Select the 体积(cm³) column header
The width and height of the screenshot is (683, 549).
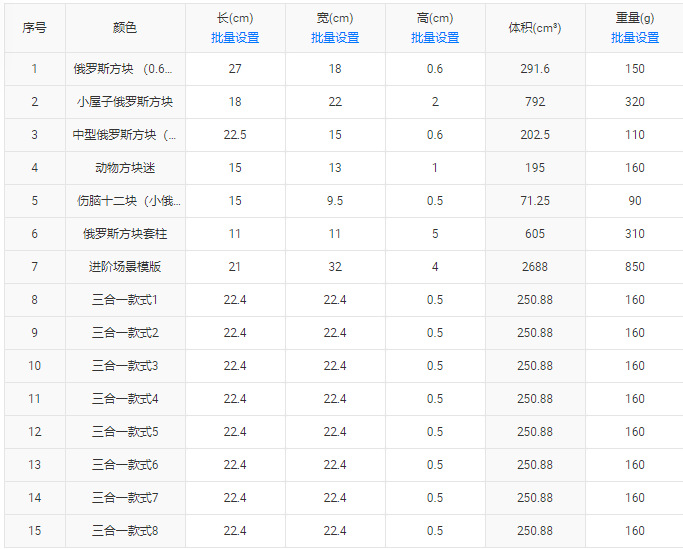click(535, 28)
